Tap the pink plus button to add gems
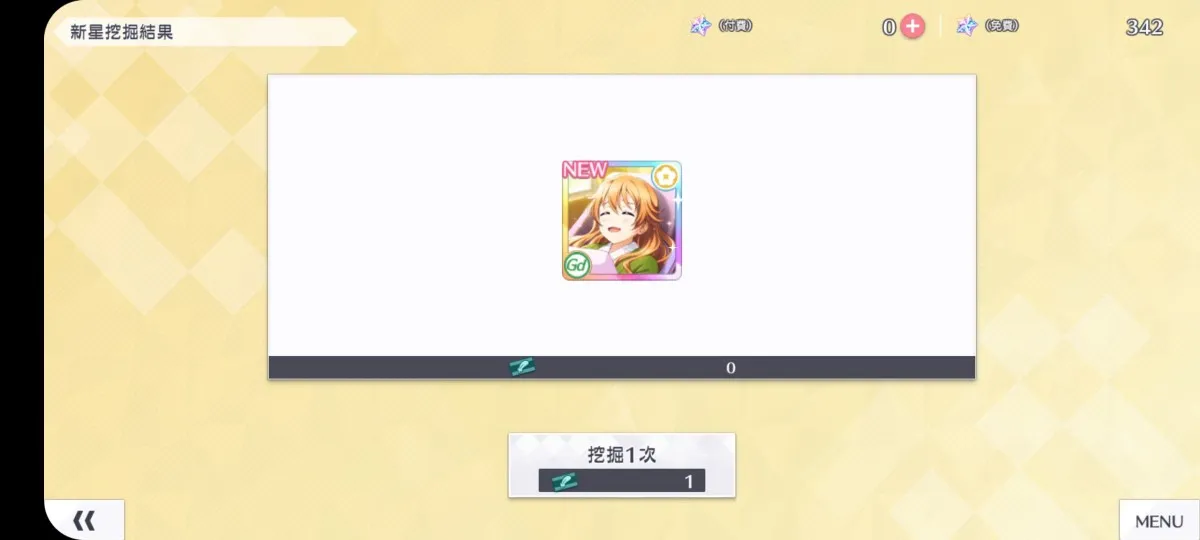This screenshot has width=1200, height=540. [912, 27]
